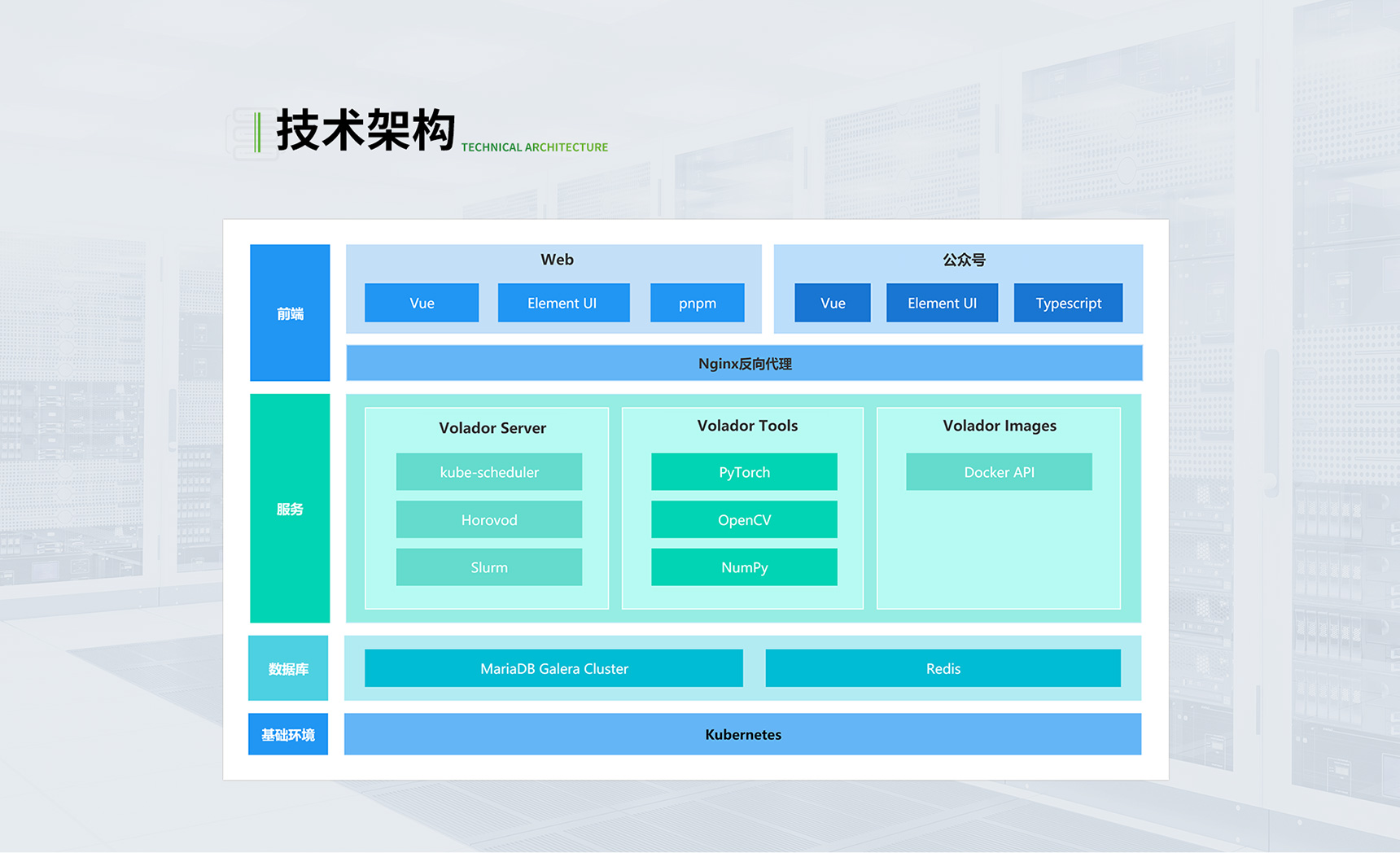The image size is (1400, 853).
Task: Click the Volador Tools heading
Action: click(747, 426)
